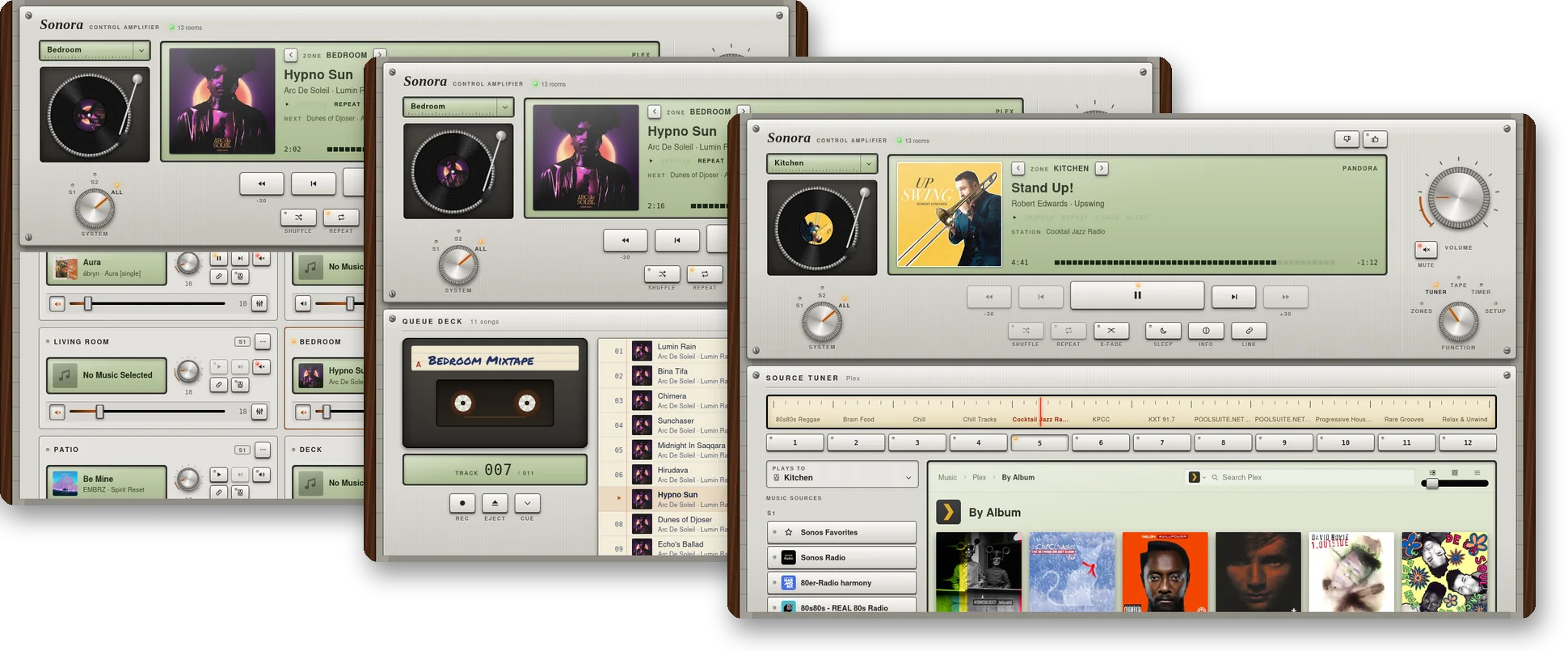Viewport: 1568px width, 651px height.
Task: Go to previous zone before Kitchen
Action: (x=1018, y=168)
